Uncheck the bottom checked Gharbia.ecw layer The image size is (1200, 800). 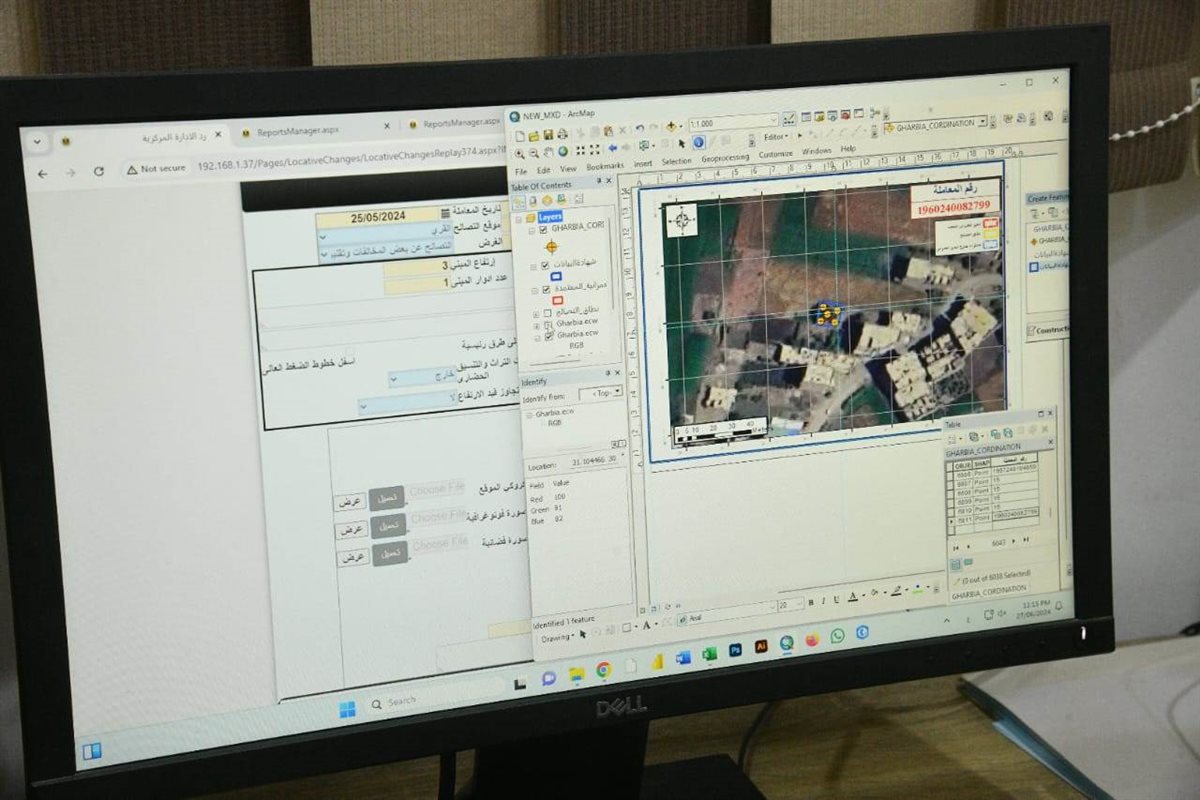[546, 336]
